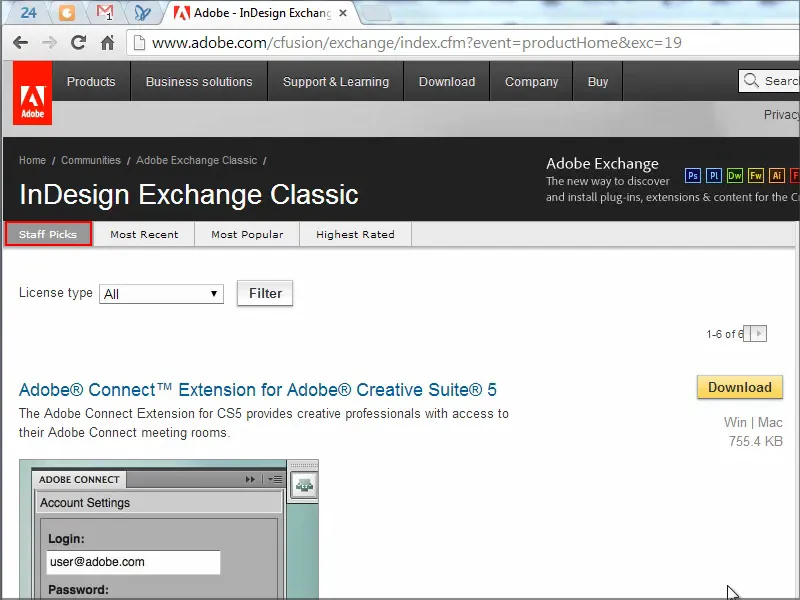This screenshot has height=600, width=800.
Task: Click the Adobe Exchange heading link
Action: [602, 164]
